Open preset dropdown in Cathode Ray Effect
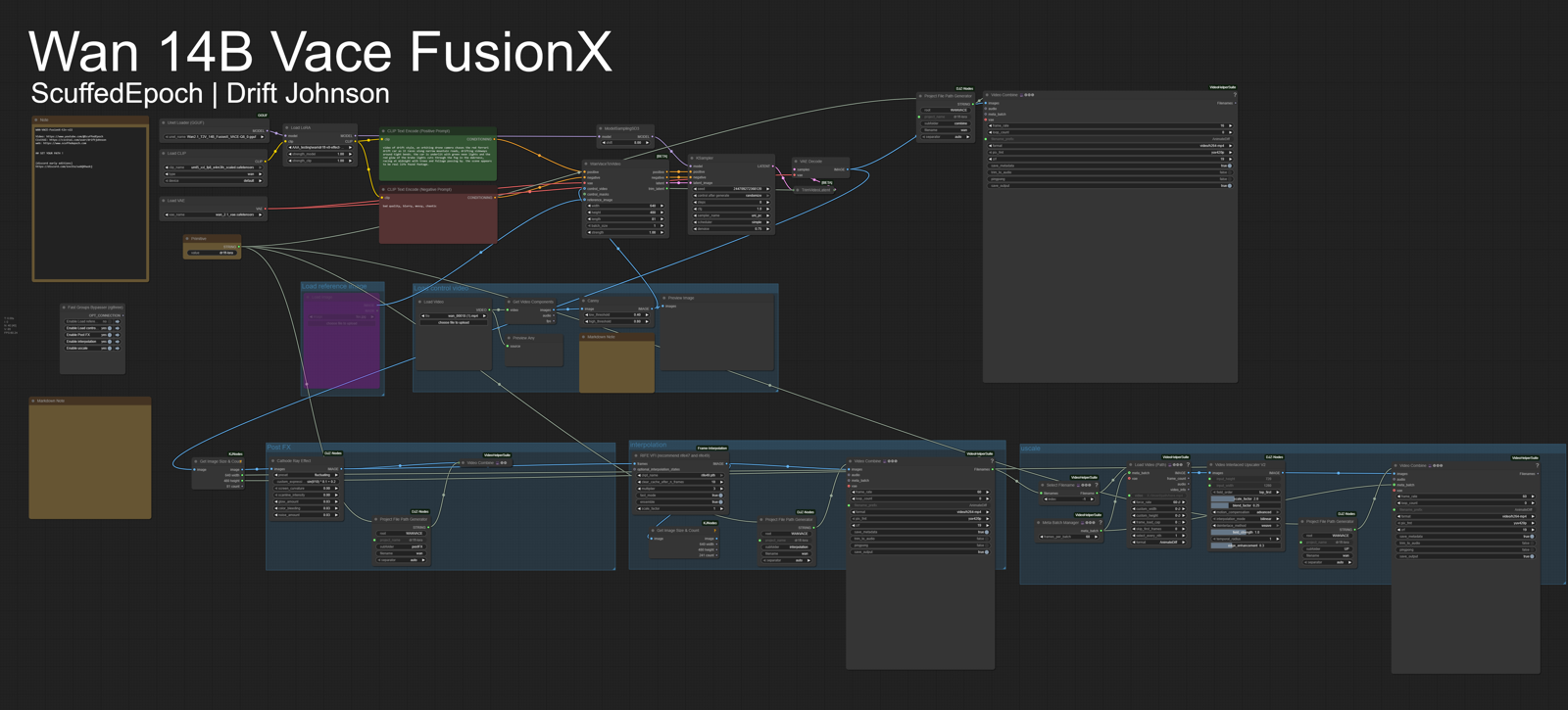Image resolution: width=1568 pixels, height=710 pixels. (306, 475)
